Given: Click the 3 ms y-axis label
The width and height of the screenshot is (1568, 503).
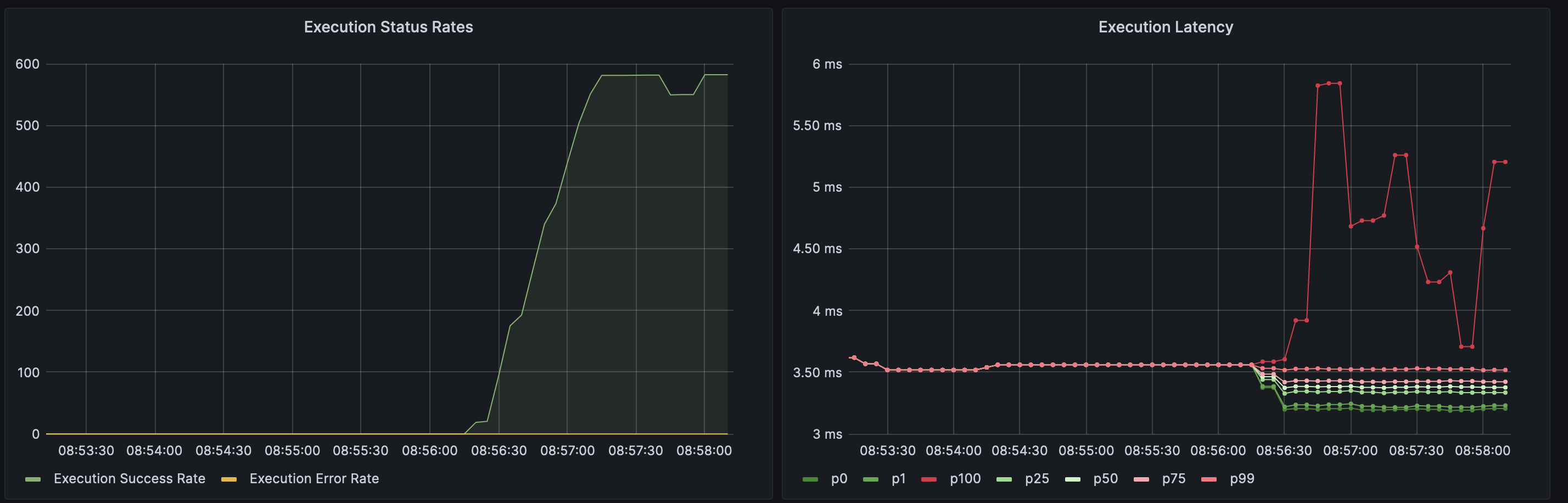Looking at the screenshot, I should click(x=827, y=434).
